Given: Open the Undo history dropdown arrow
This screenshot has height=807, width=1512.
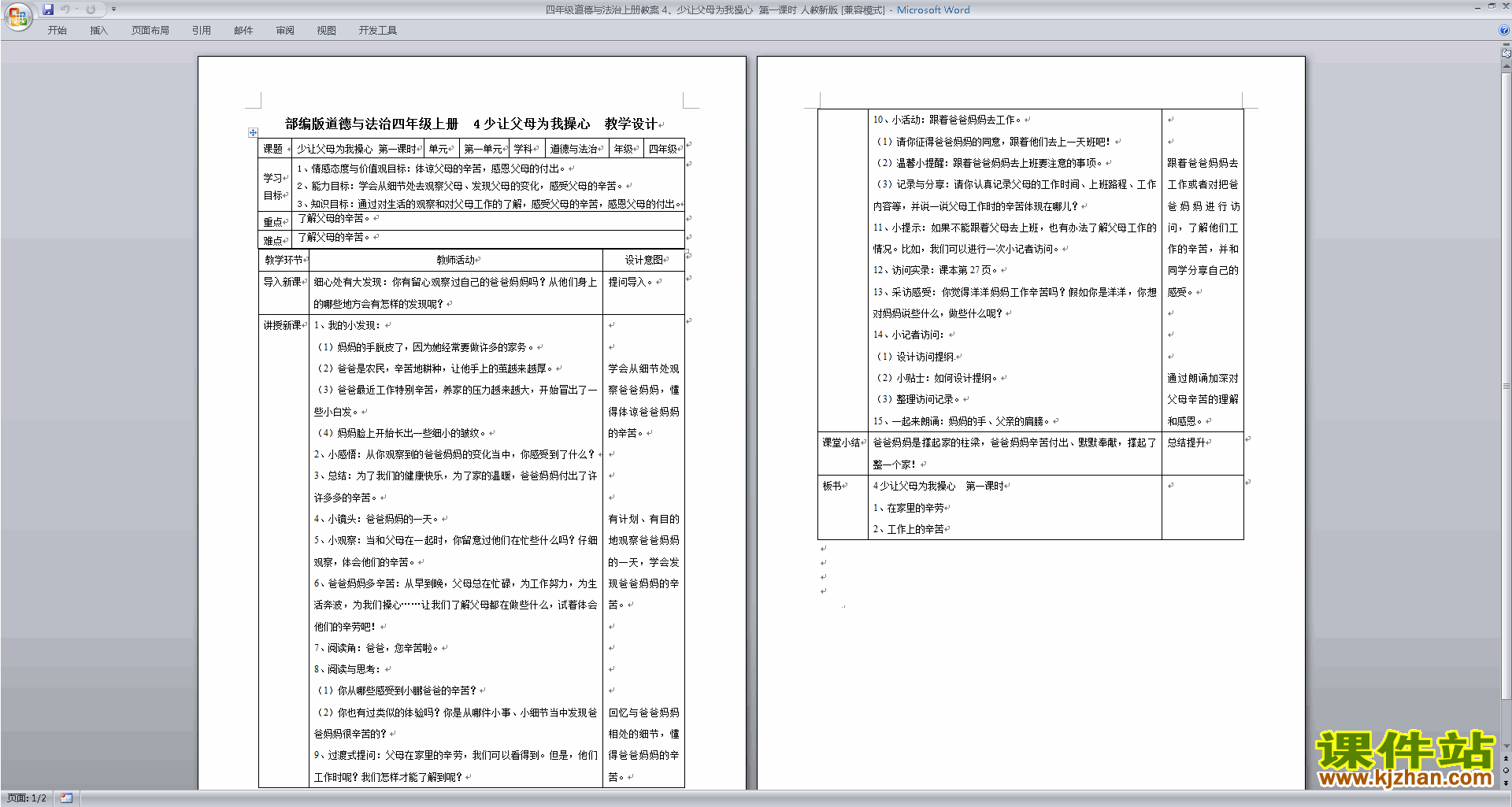Looking at the screenshot, I should [76, 9].
